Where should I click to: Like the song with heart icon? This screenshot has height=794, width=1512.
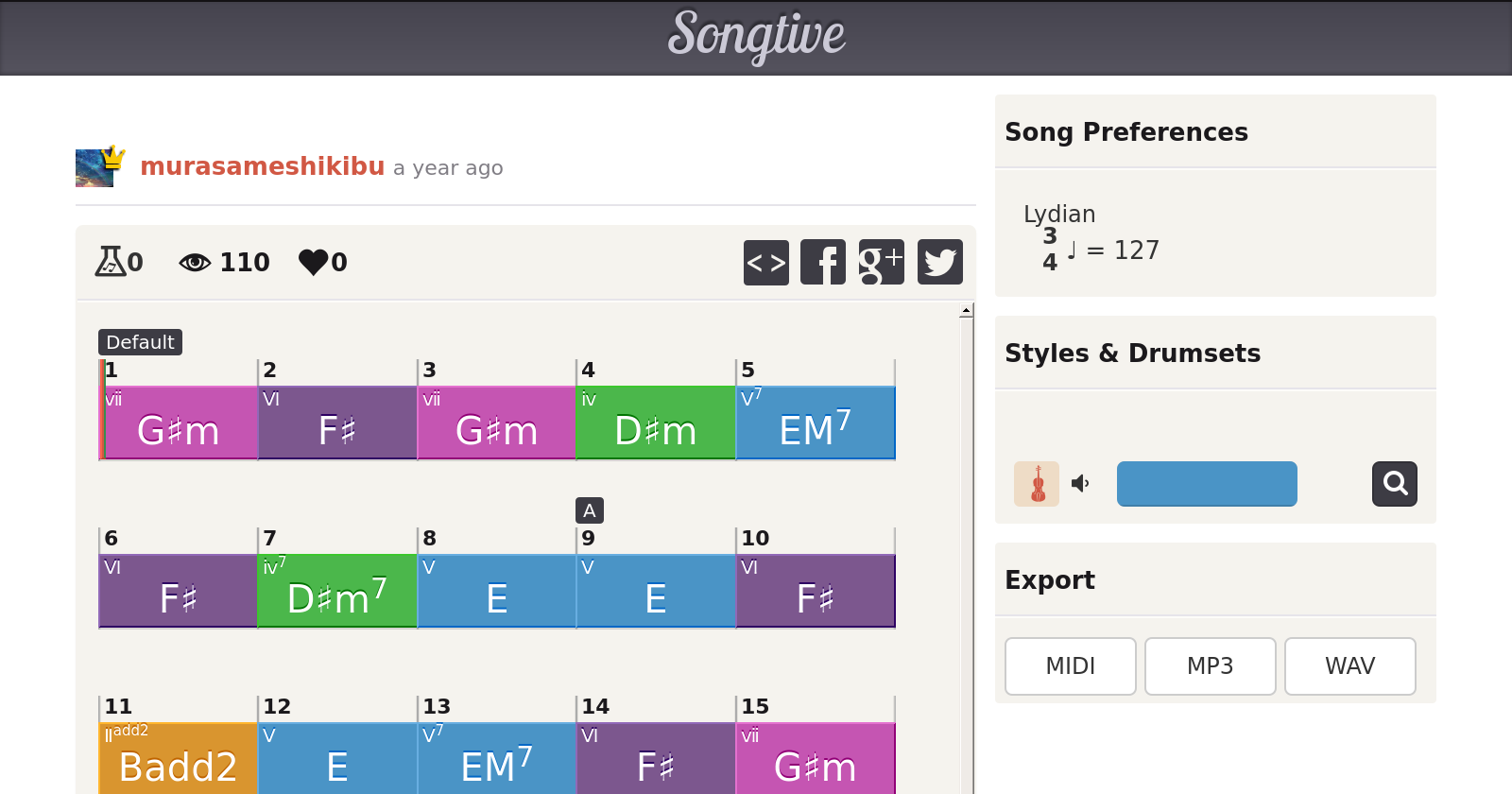click(x=313, y=262)
